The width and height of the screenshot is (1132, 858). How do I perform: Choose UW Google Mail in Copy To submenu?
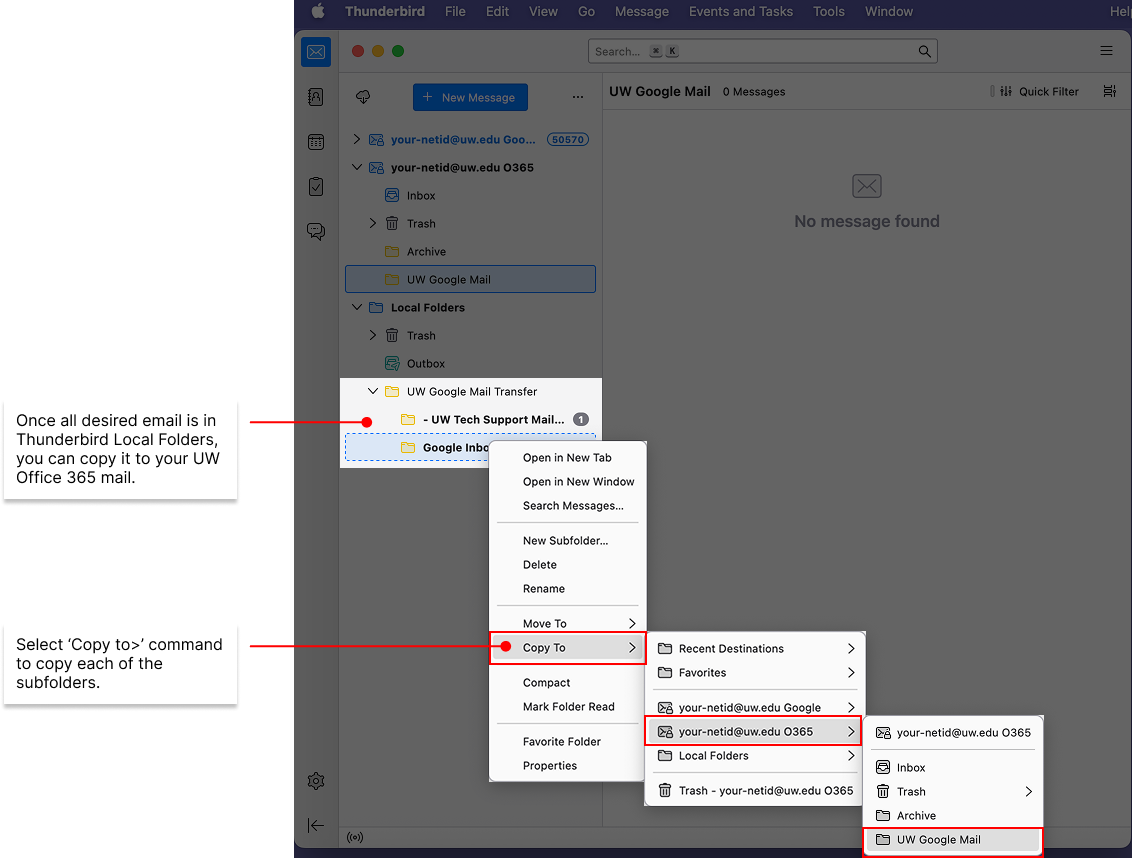(x=938, y=840)
